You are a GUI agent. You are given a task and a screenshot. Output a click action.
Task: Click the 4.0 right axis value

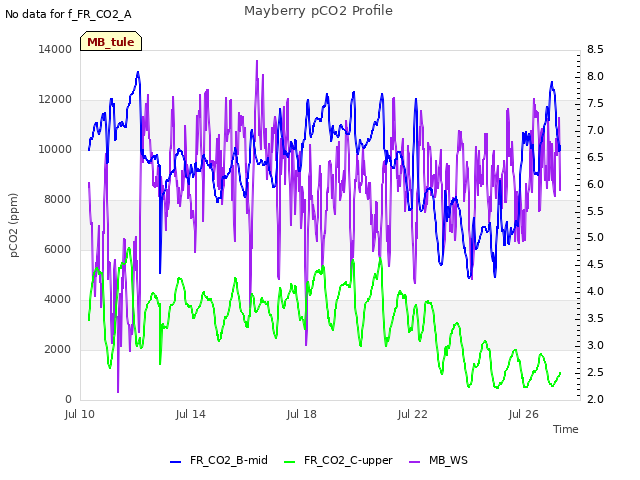(x=595, y=291)
